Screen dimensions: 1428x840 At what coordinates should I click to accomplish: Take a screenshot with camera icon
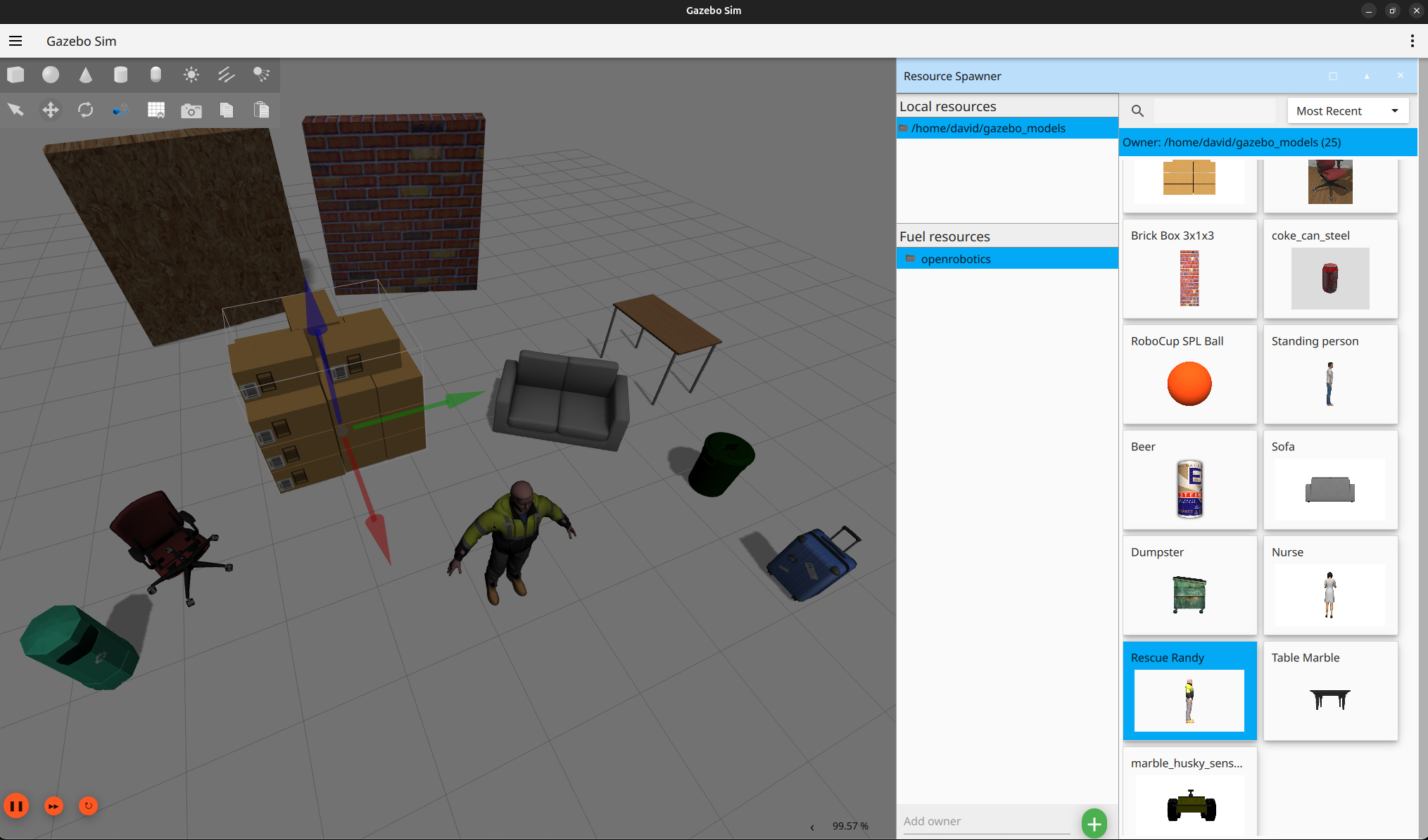tap(191, 110)
